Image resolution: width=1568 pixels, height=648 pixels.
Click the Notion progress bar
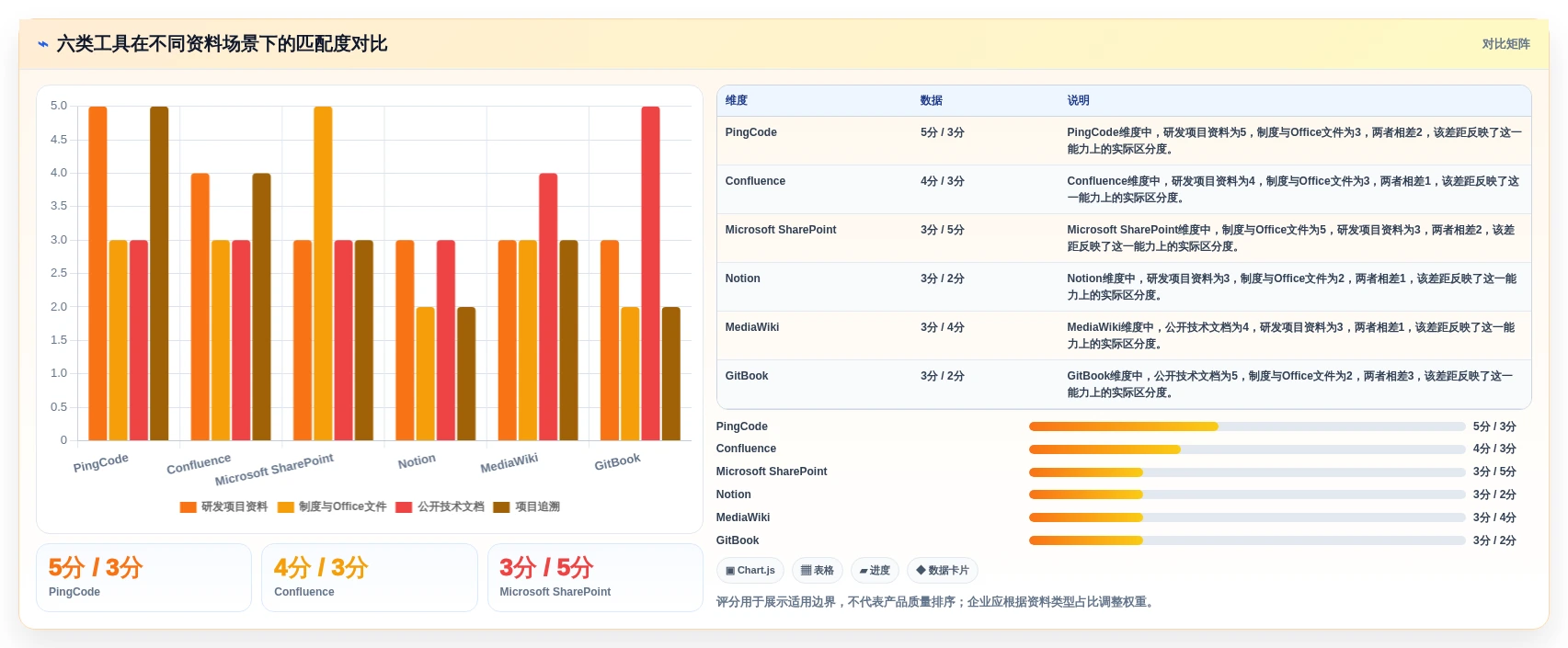click(x=1247, y=495)
